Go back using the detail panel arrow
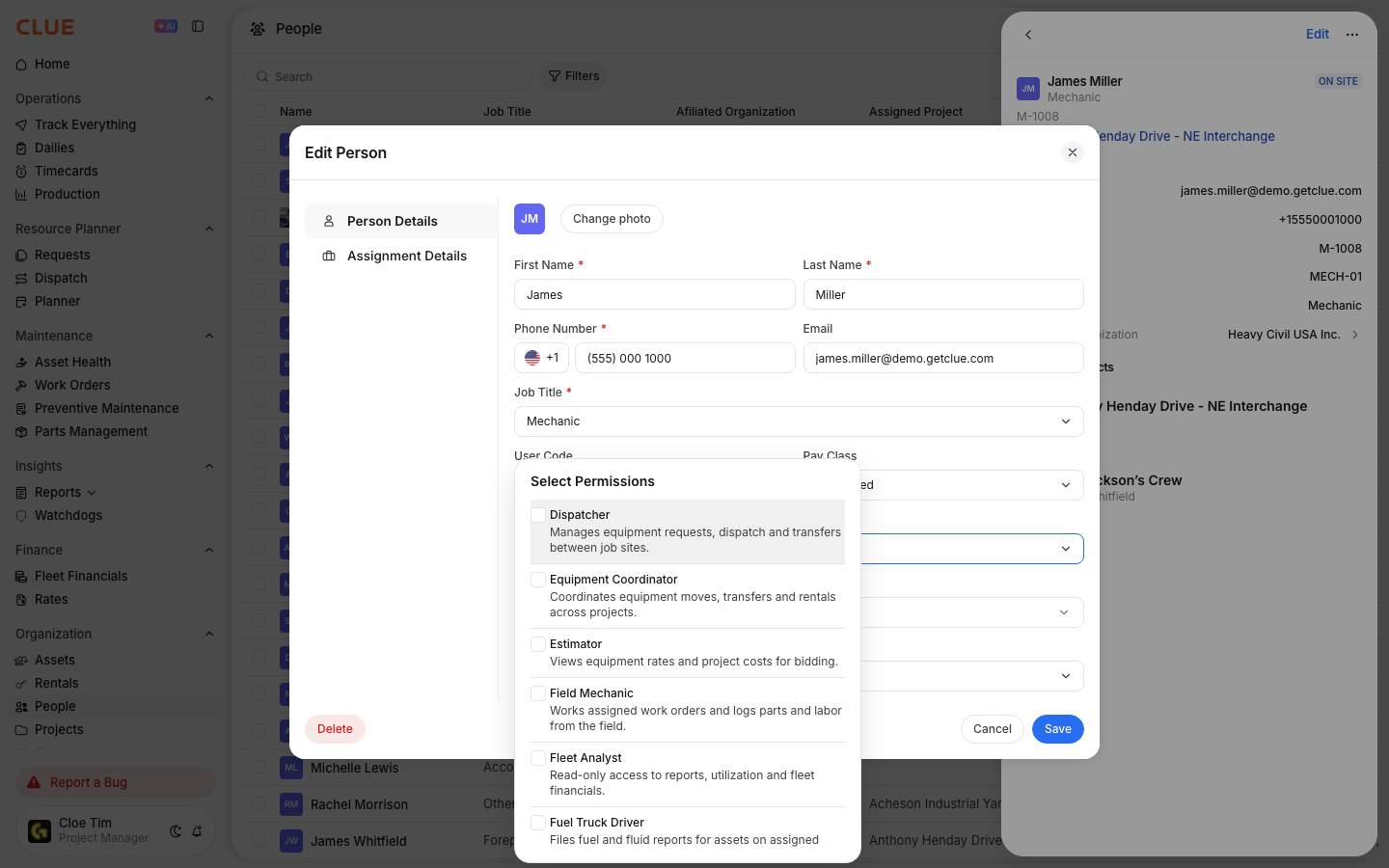The height and width of the screenshot is (868, 1389). tap(1028, 35)
